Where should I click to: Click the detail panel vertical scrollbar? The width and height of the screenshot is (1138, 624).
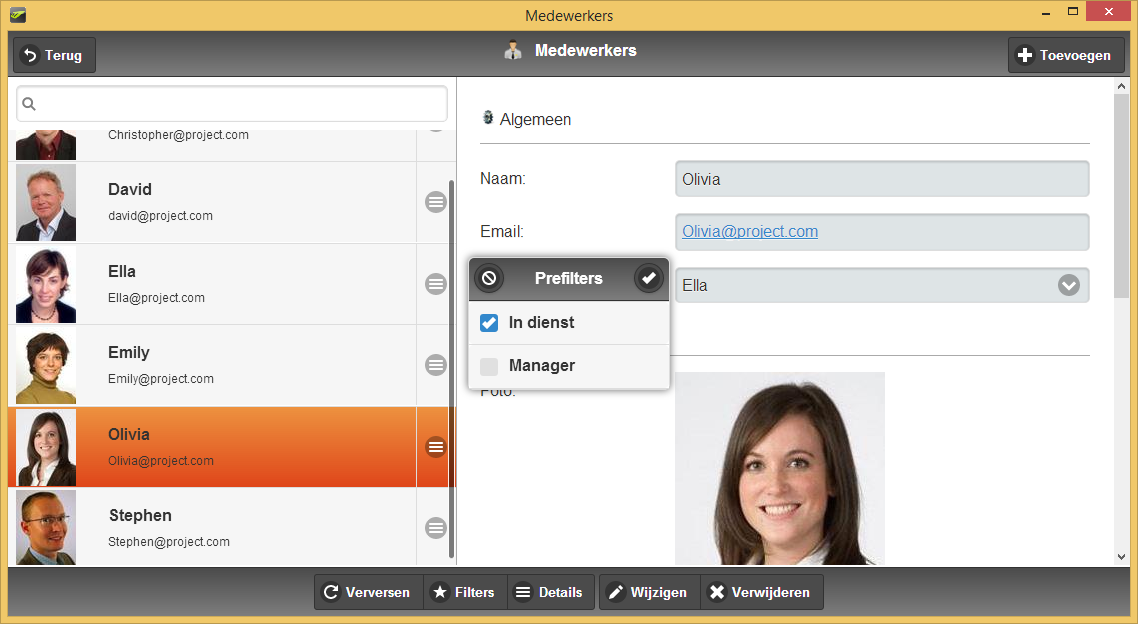[1121, 200]
